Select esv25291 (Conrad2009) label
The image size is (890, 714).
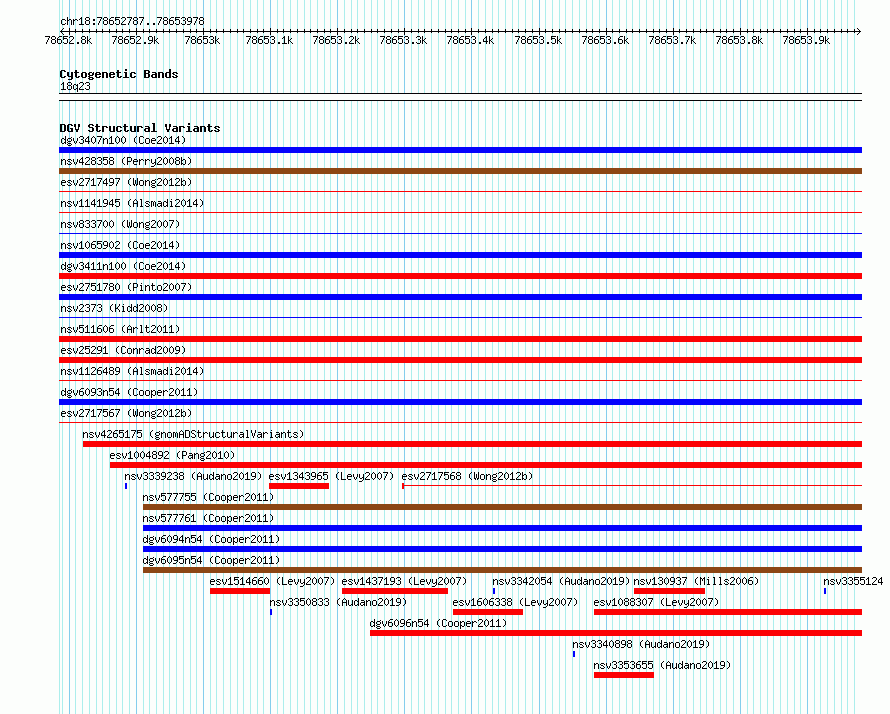123,350
